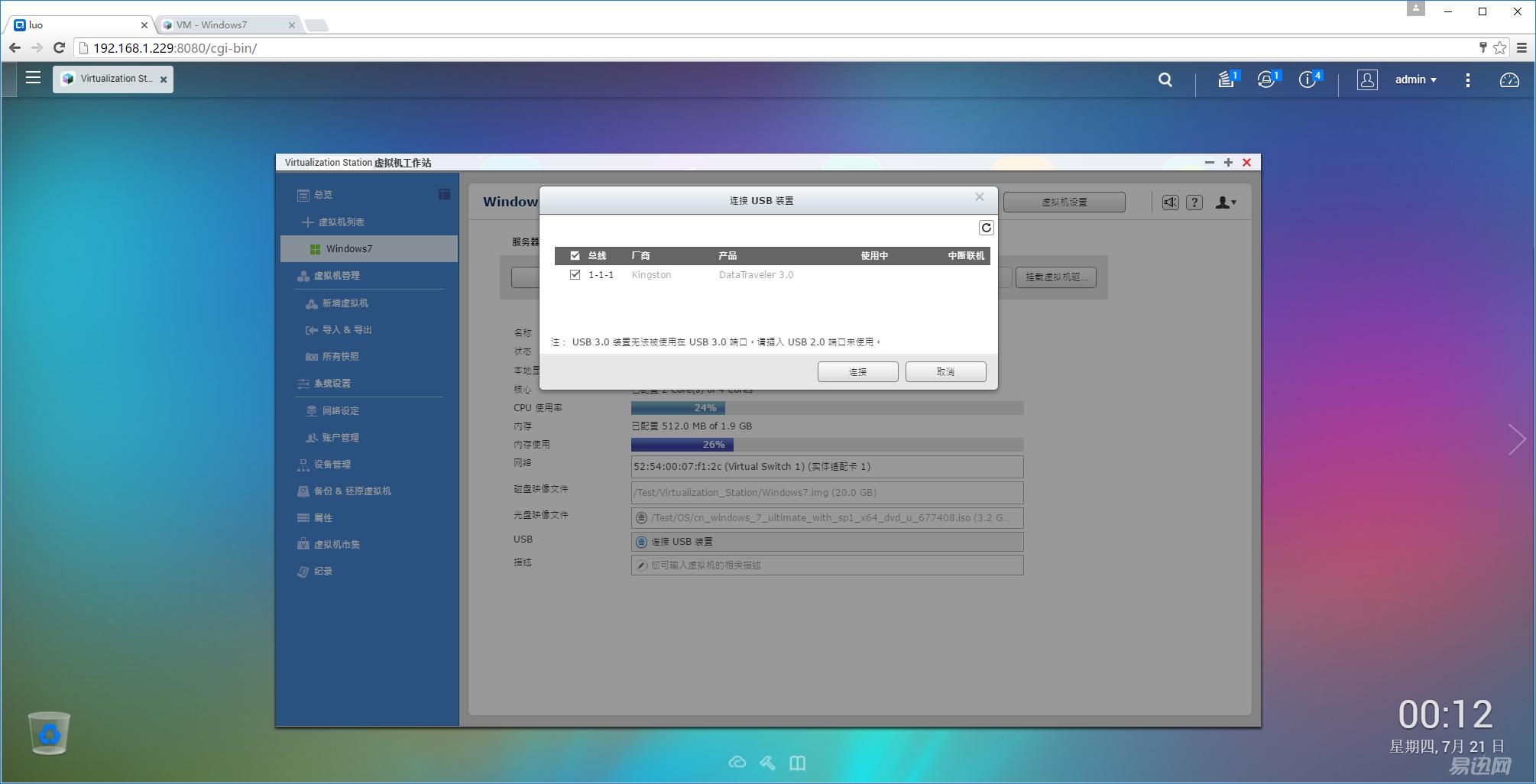Screen dimensions: 1536x784
Task: Close the 连接 USB 装置 dialog
Action: [980, 197]
